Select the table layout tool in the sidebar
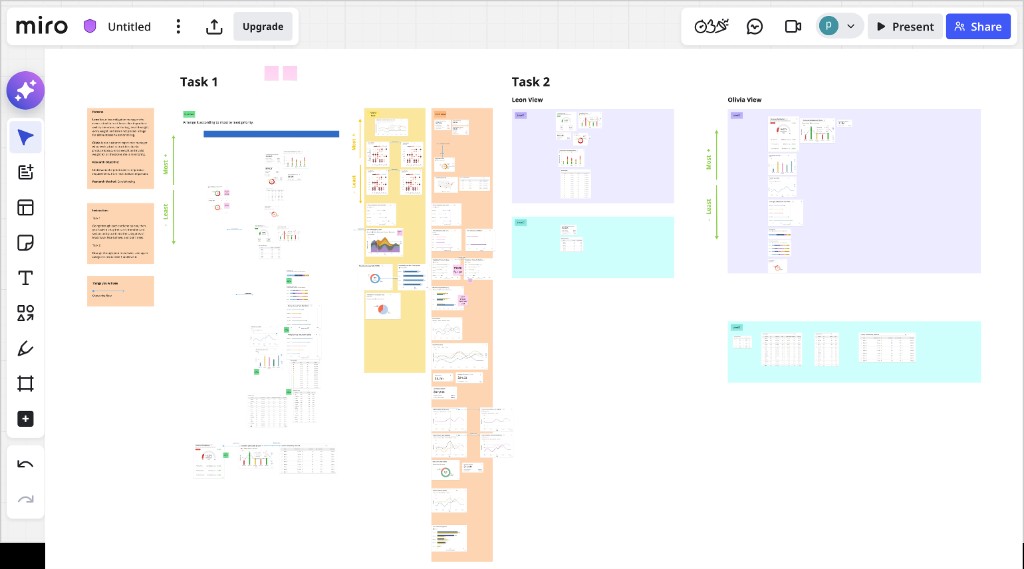Image resolution: width=1024 pixels, height=569 pixels. tap(25, 208)
